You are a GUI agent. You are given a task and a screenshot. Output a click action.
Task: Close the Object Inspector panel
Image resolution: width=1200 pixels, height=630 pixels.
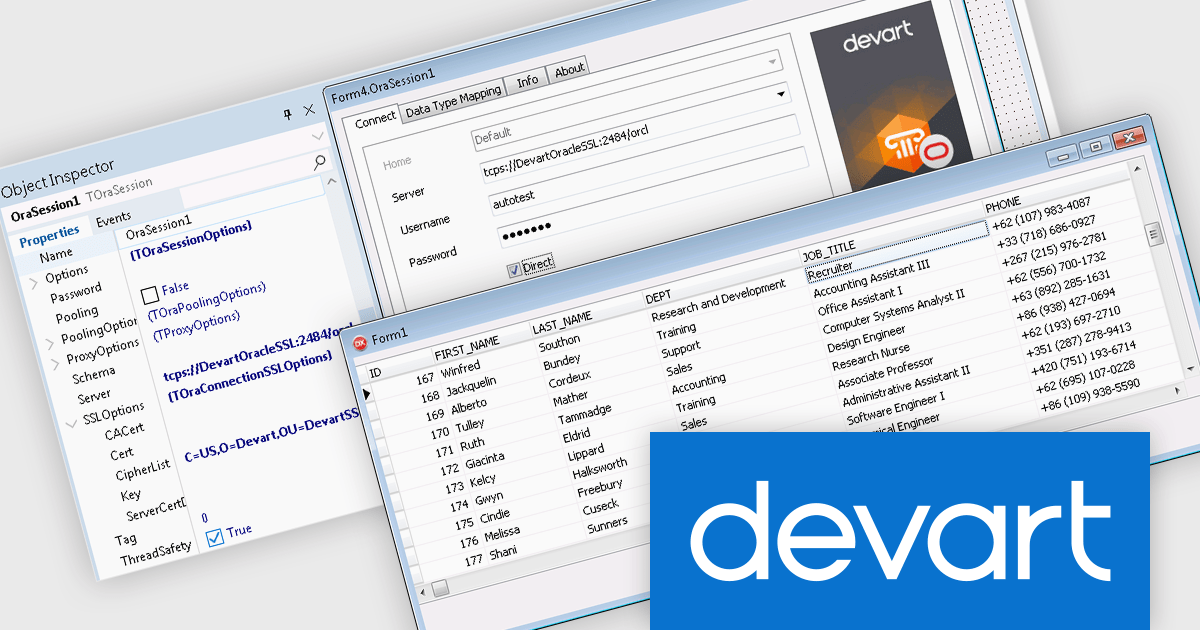click(x=309, y=110)
